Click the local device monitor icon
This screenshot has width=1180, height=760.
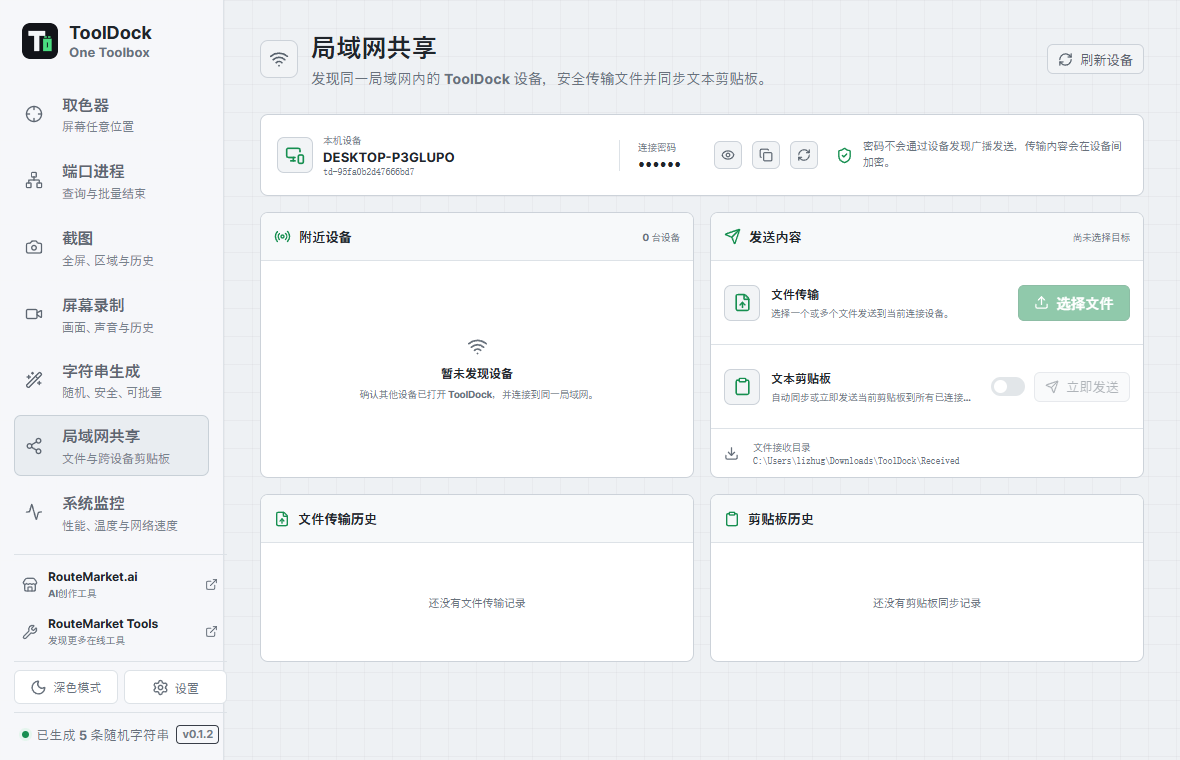[295, 155]
